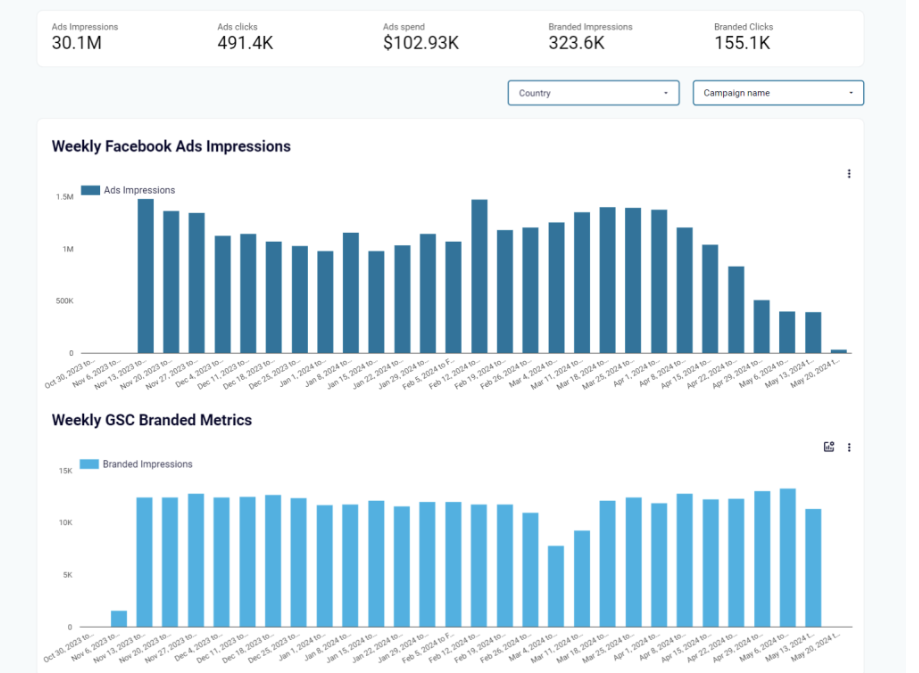Open the Weekly Facebook Ads Impressions chart options menu
919x673 pixels.
[849, 174]
